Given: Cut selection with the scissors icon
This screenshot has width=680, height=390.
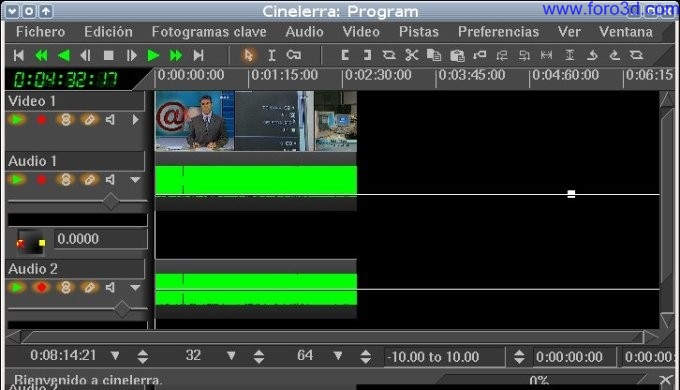Looking at the screenshot, I should (412, 55).
